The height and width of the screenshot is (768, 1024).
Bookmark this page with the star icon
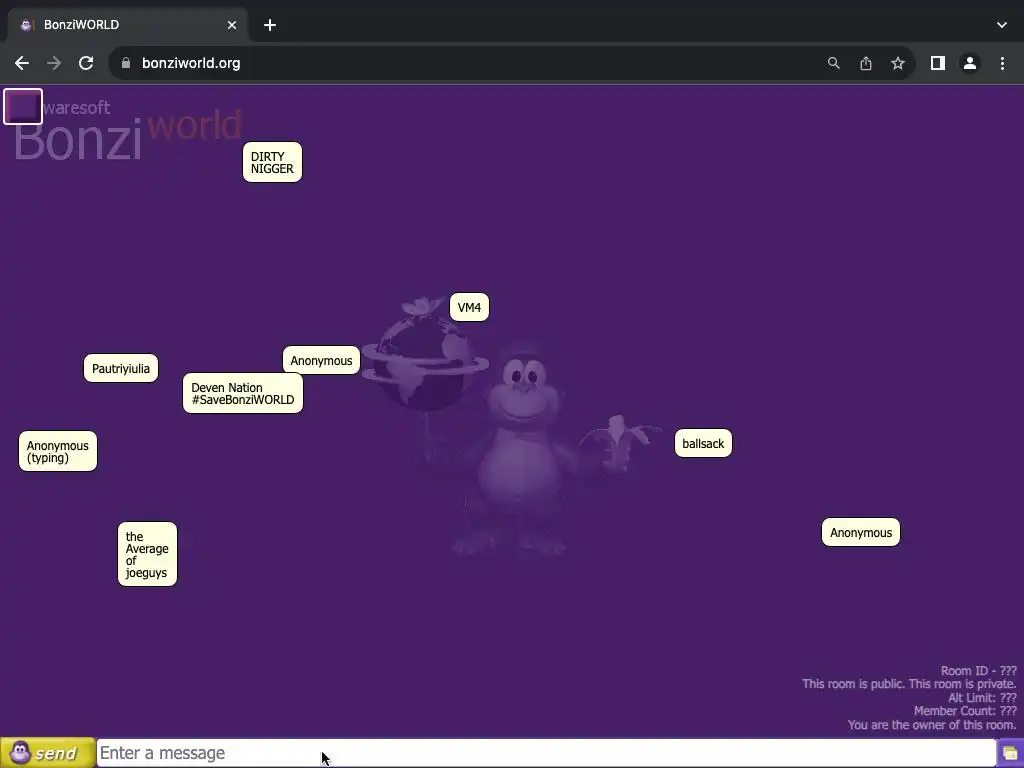coord(898,63)
